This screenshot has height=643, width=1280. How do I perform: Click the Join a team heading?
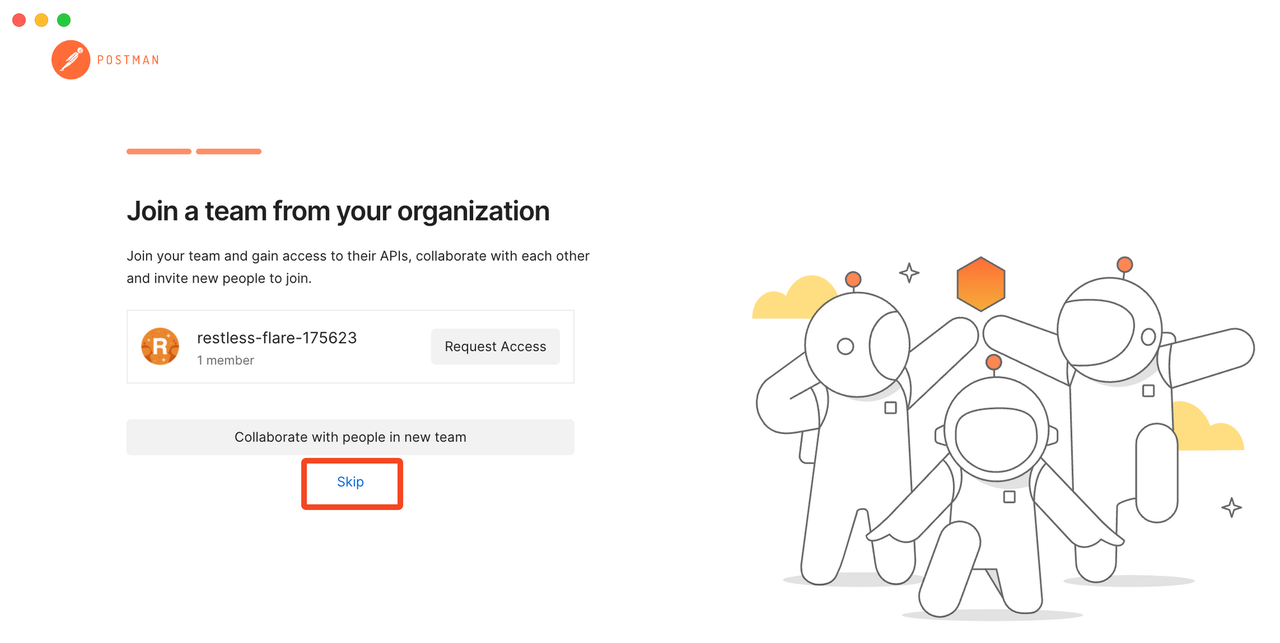(x=338, y=212)
